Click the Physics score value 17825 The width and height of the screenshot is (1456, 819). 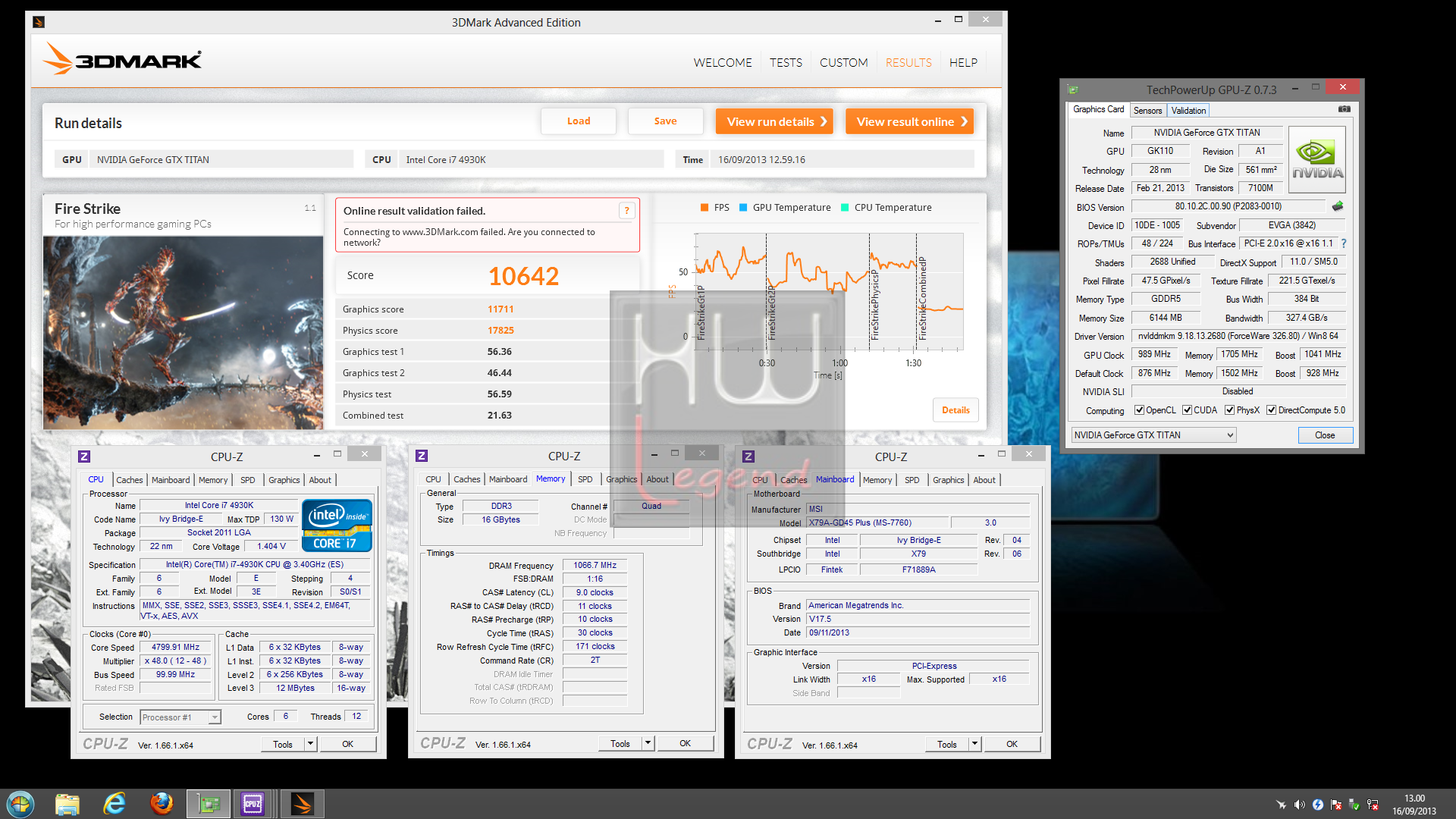[500, 331]
